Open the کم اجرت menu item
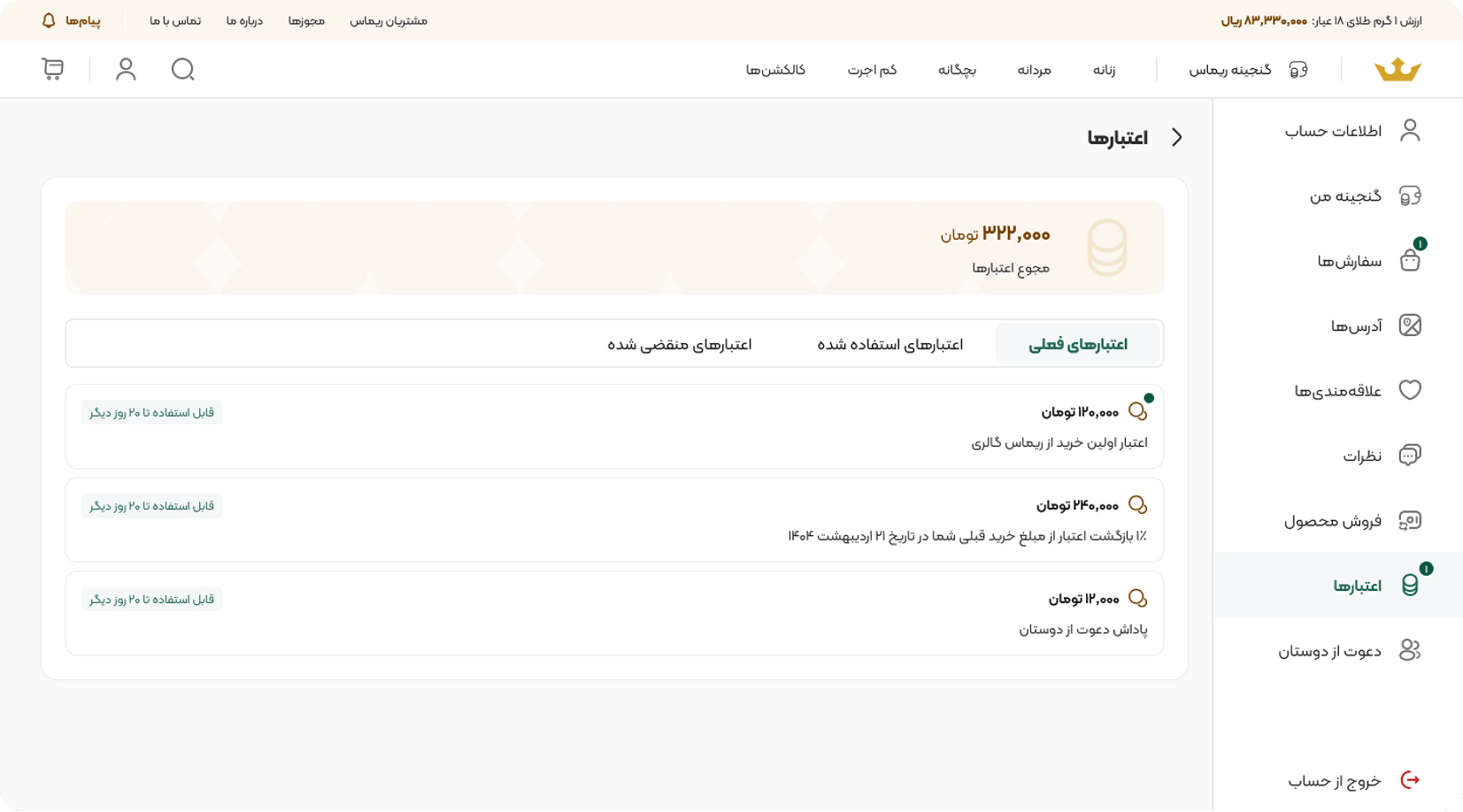 872,70
